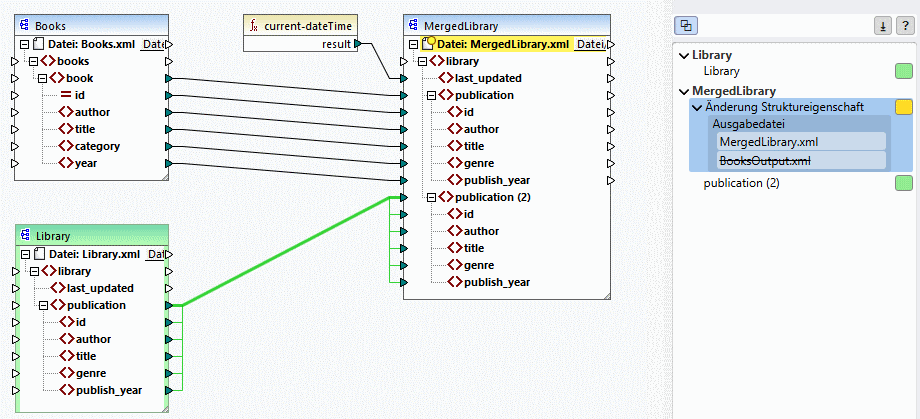The image size is (920, 419).
Task: Click the output connector of Books book
Action: tap(169, 78)
